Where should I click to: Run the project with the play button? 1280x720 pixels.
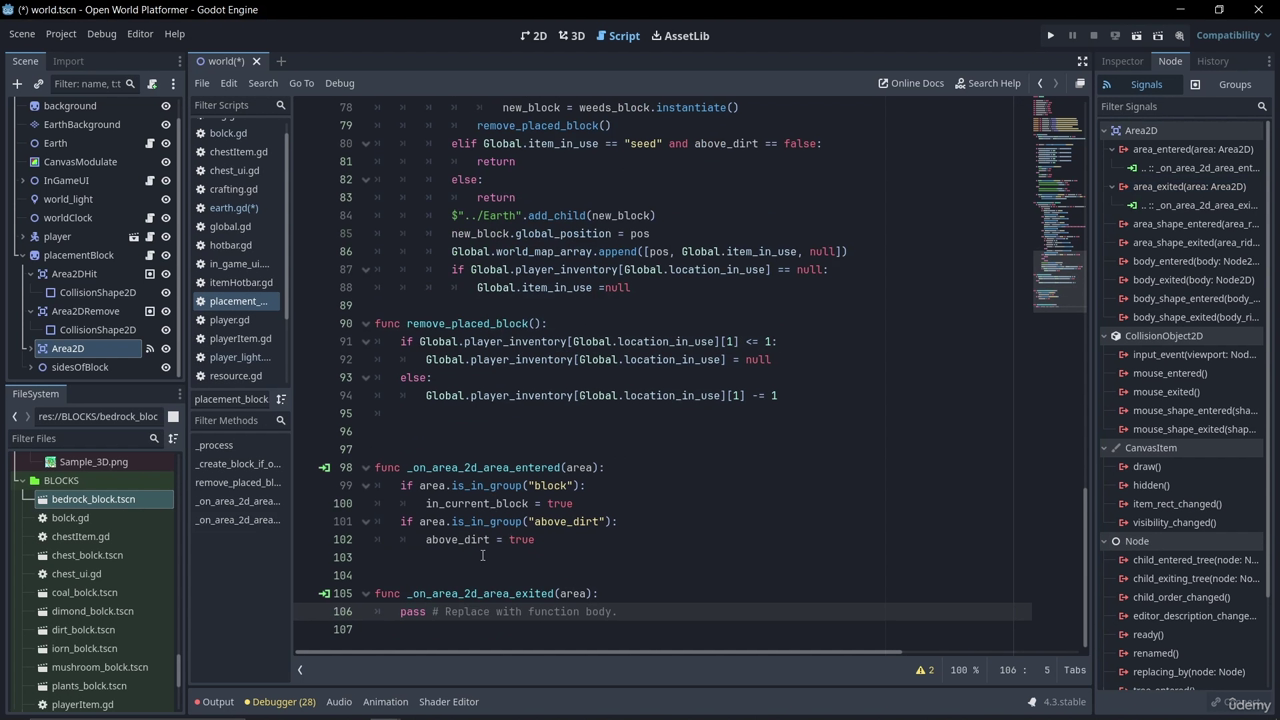coord(1051,36)
